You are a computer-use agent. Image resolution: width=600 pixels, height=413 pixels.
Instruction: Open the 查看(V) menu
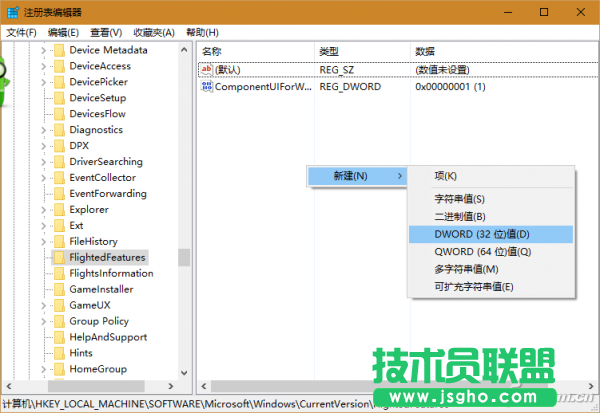[x=106, y=33]
